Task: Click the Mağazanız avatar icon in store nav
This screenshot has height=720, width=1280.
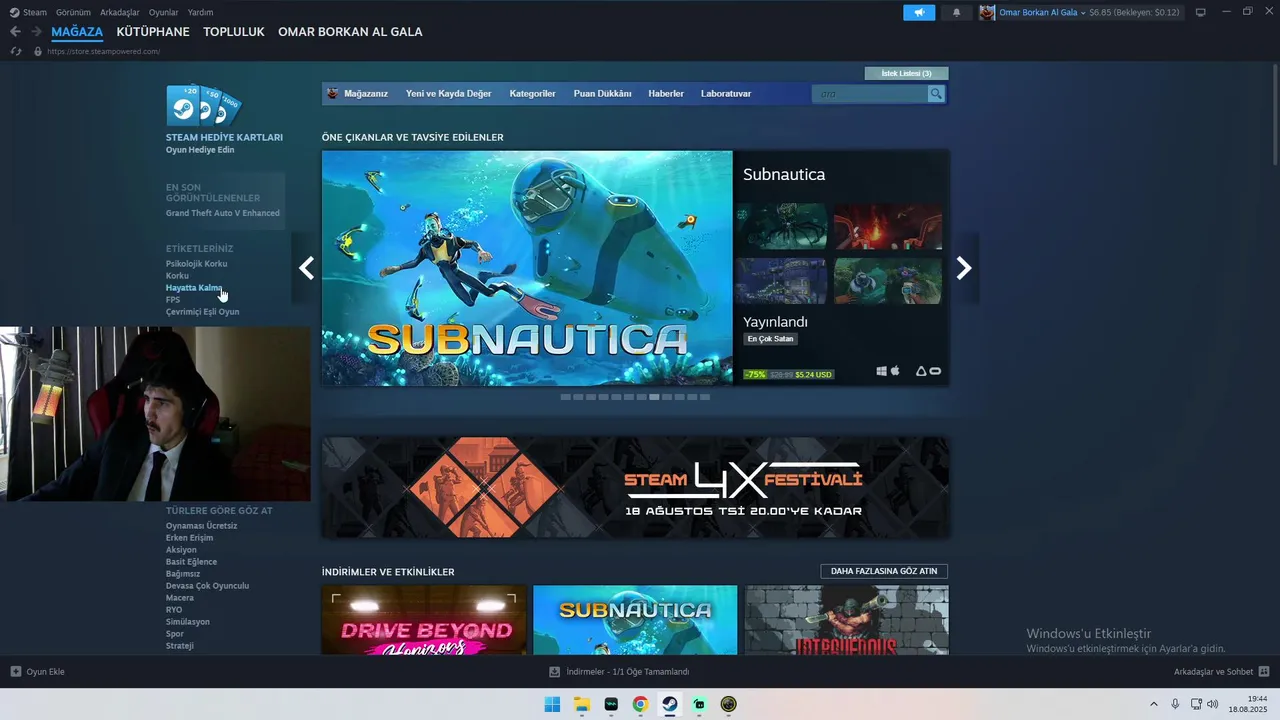Action: click(333, 94)
